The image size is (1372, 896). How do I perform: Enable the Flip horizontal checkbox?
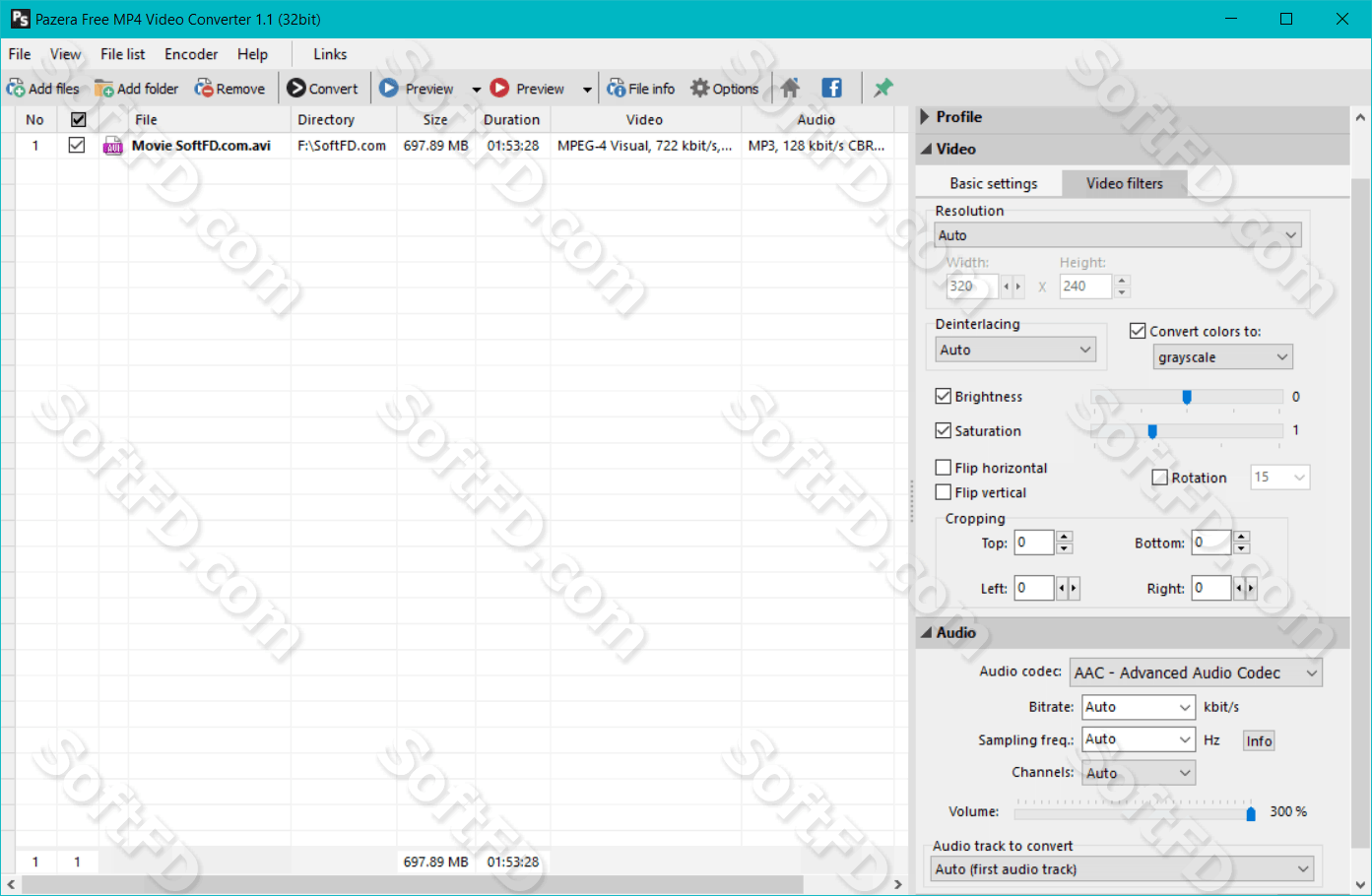(943, 468)
